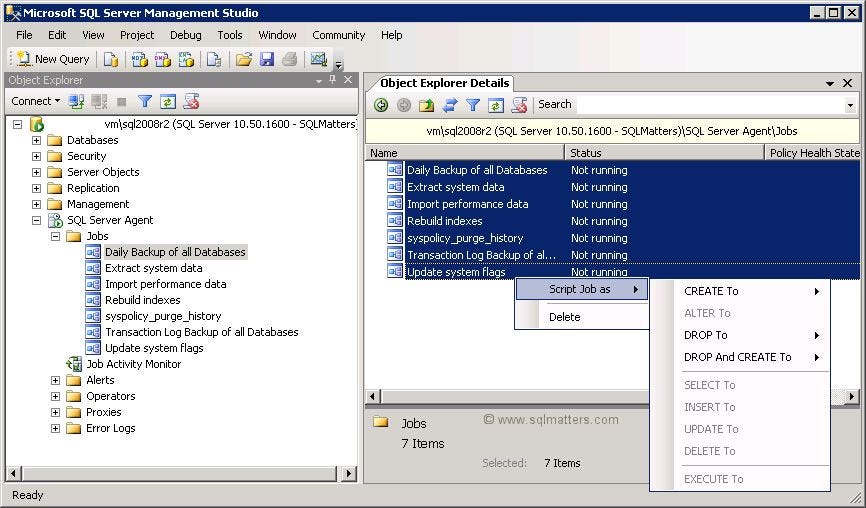Click the Disconnect icon in Object Explorer

tap(99, 102)
